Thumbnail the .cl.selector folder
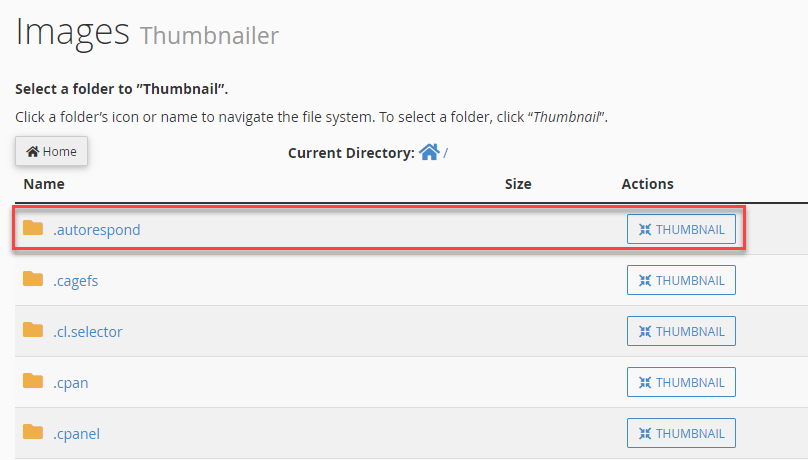Screen dimensions: 808x460 pos(681,331)
